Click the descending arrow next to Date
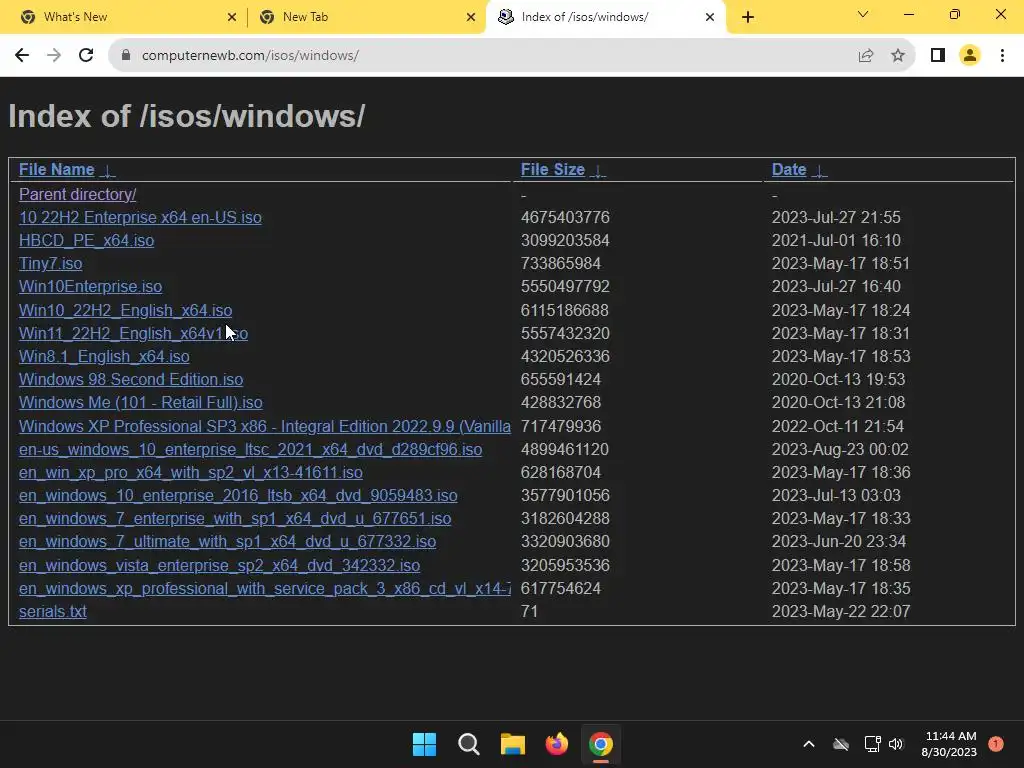The image size is (1024, 768). click(x=820, y=171)
